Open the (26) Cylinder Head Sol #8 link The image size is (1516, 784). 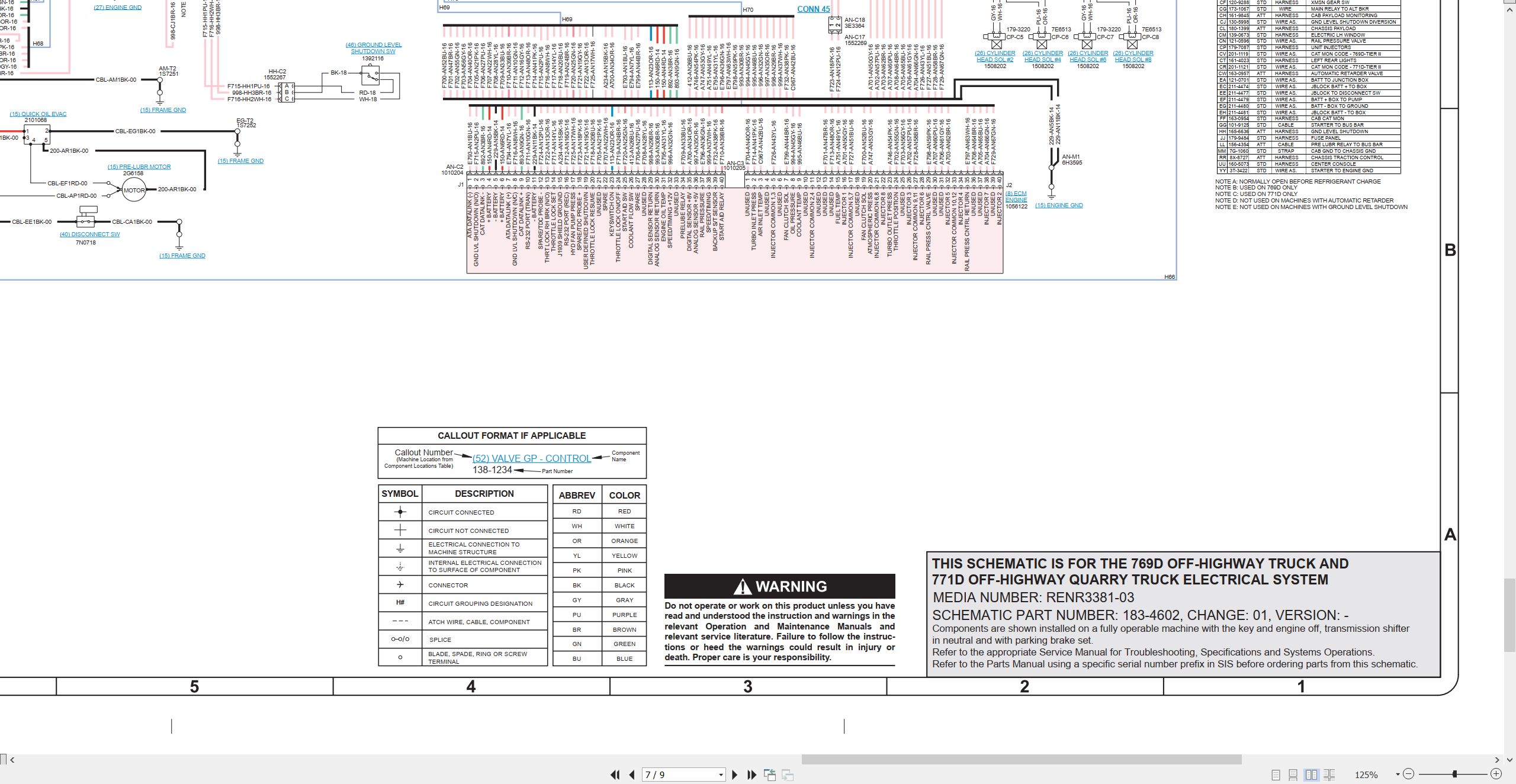coord(1133,56)
